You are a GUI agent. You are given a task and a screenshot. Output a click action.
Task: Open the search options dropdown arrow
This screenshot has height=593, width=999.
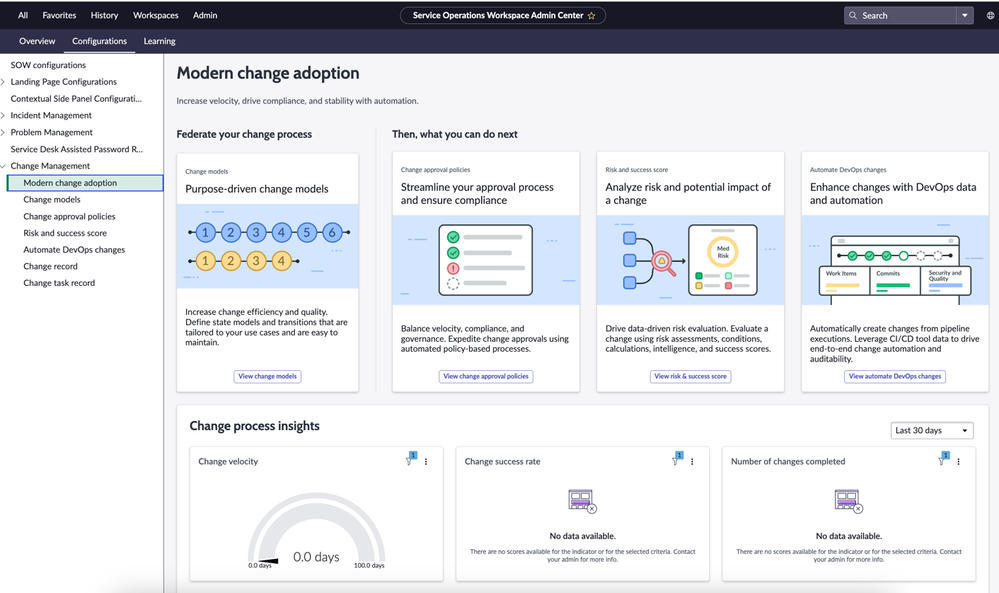pos(967,15)
